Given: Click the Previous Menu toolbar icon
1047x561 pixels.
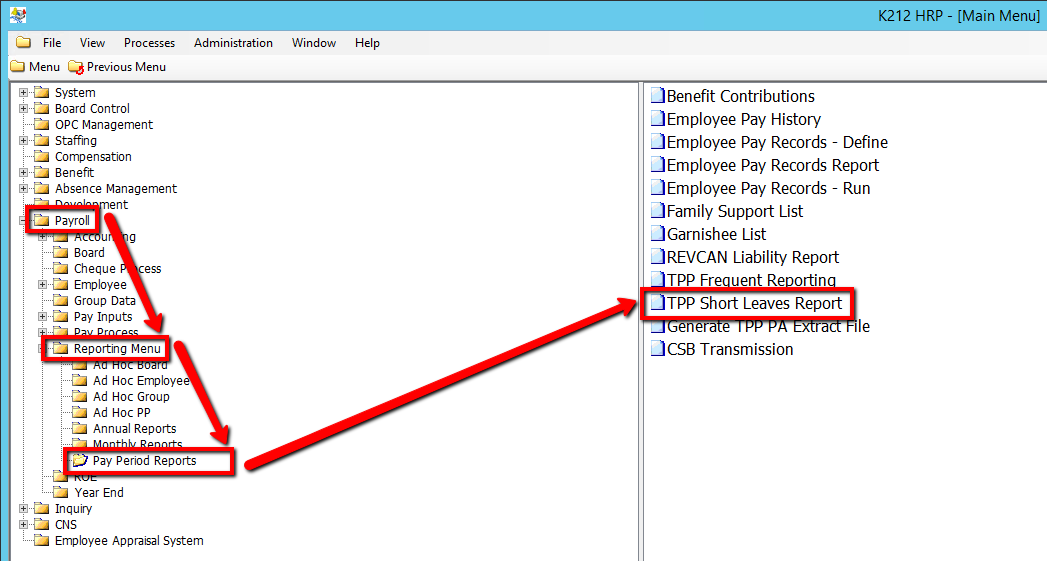Looking at the screenshot, I should point(76,67).
